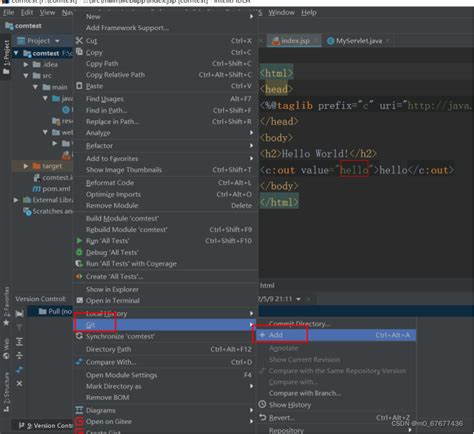Click Compare with Branch menu entry
Image resolution: width=474 pixels, height=434 pixels.
tap(305, 393)
